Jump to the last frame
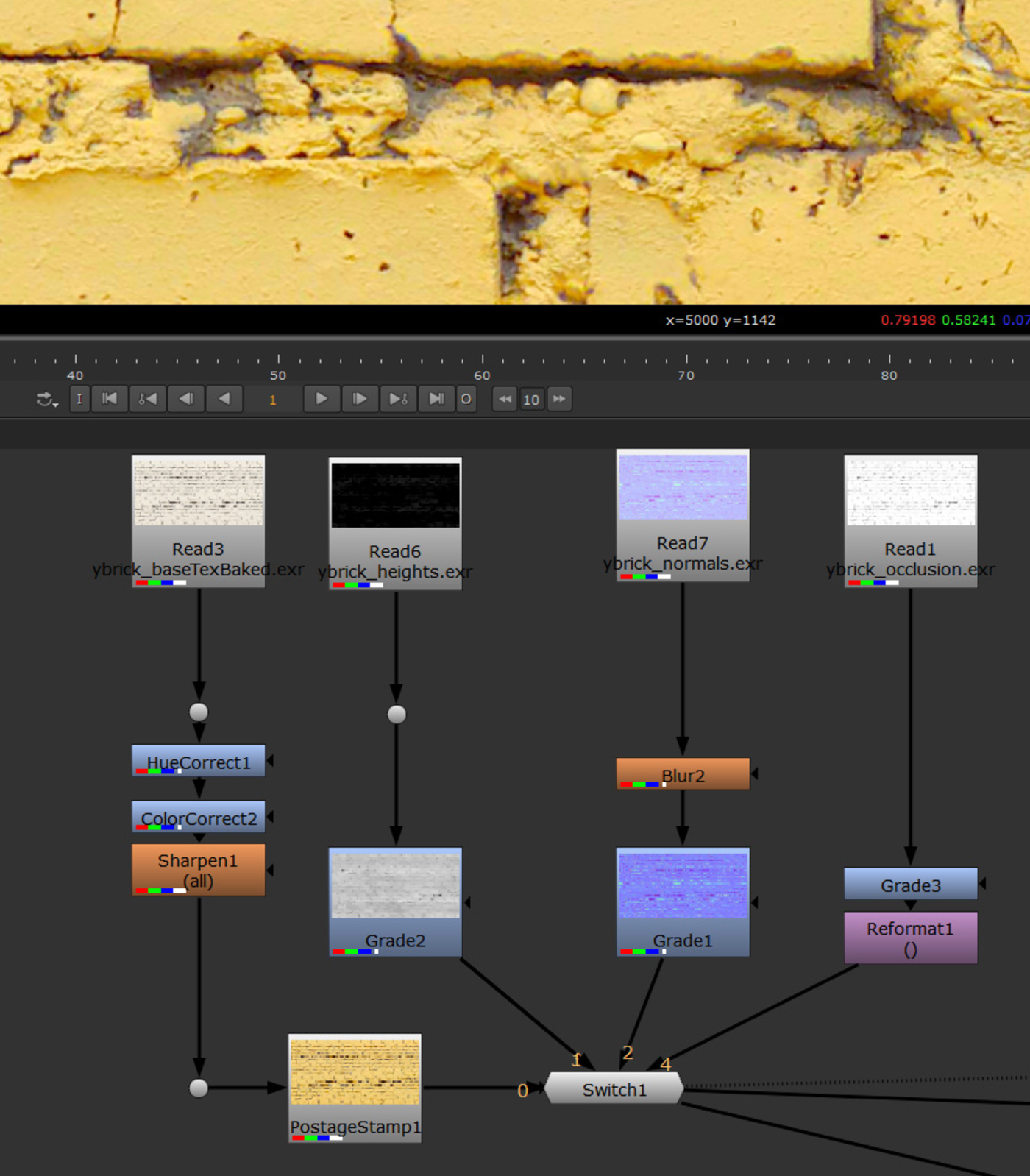The height and width of the screenshot is (1176, 1030). click(436, 399)
